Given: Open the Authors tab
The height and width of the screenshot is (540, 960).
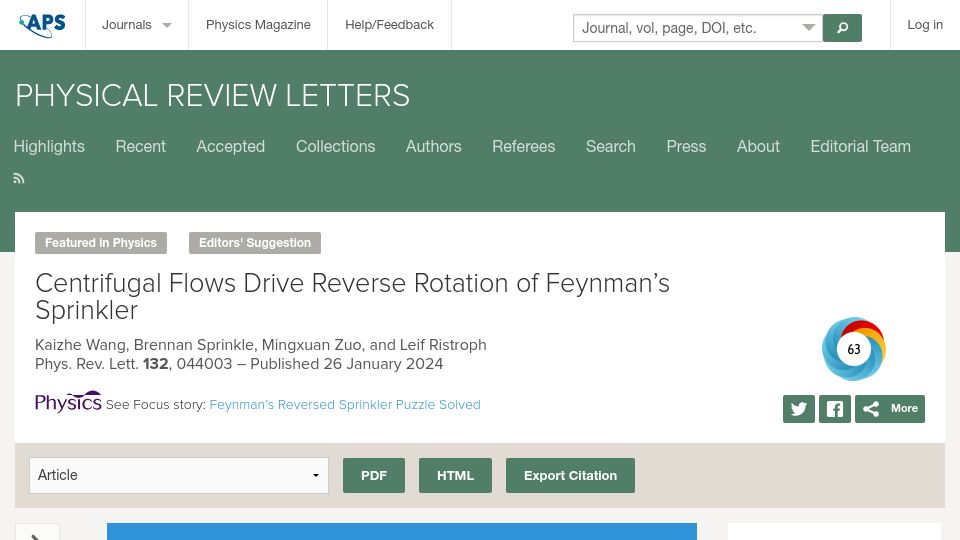Looking at the screenshot, I should pyautogui.click(x=433, y=146).
